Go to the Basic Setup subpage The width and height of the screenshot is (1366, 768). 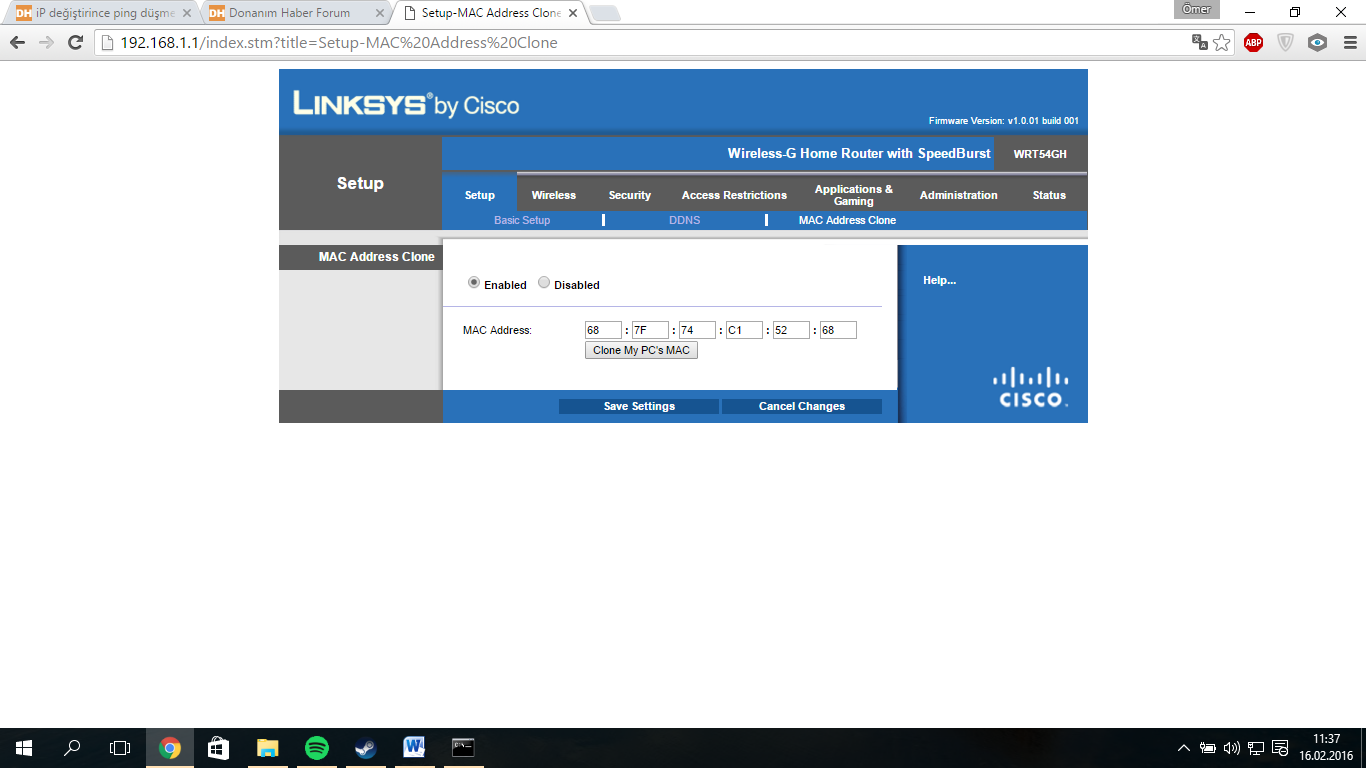click(x=522, y=220)
